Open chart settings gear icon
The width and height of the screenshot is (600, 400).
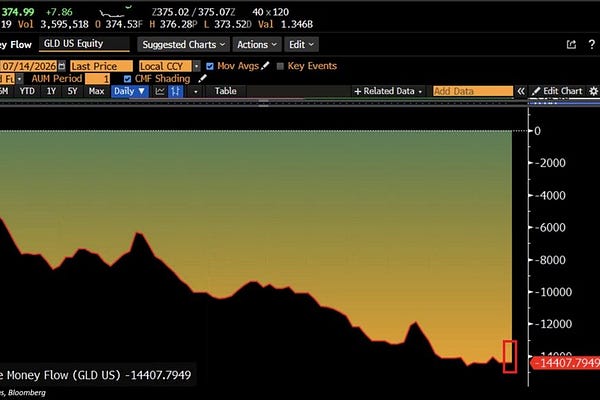click(593, 91)
